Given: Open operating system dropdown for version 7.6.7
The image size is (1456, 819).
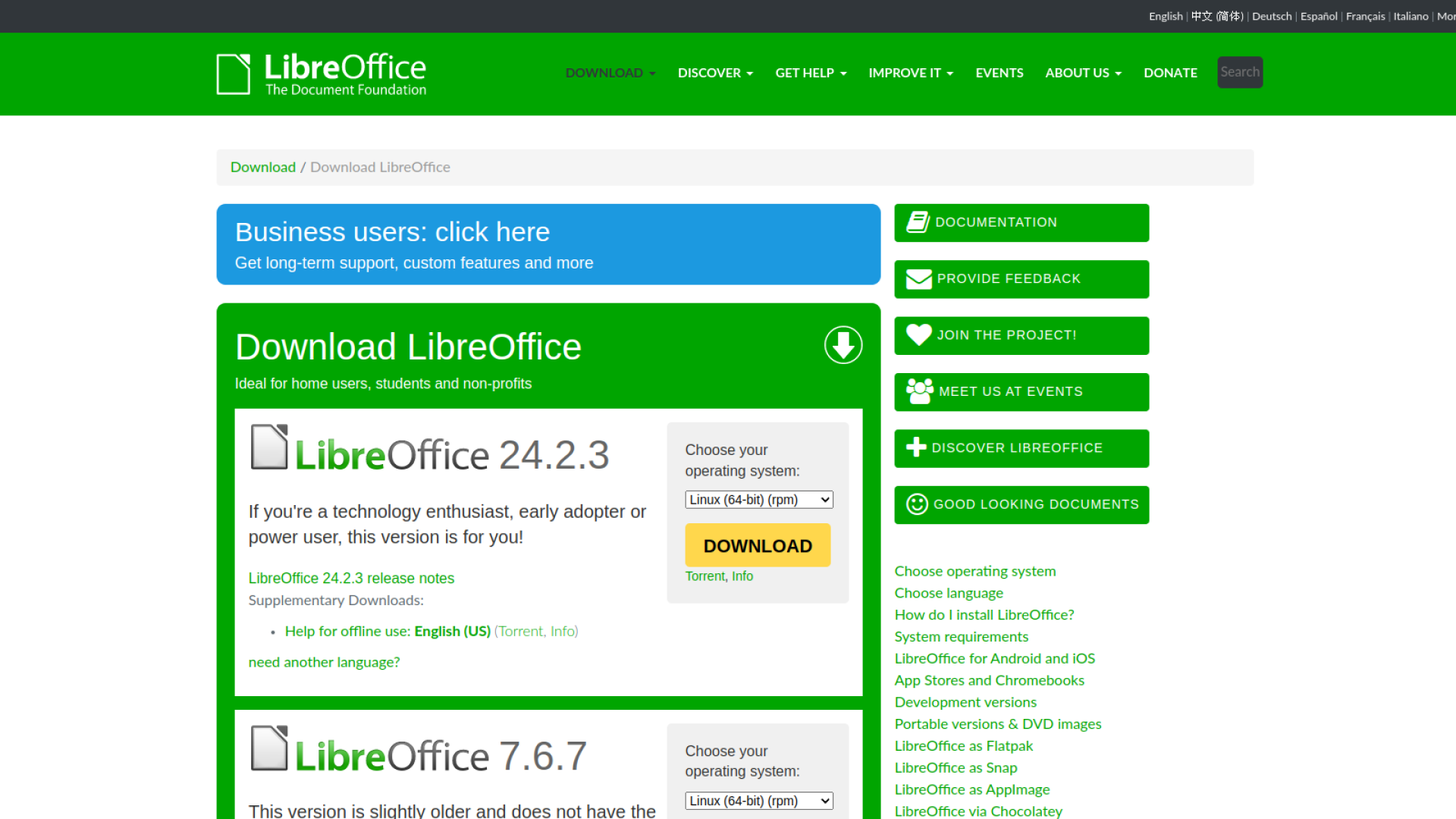Looking at the screenshot, I should click(758, 801).
